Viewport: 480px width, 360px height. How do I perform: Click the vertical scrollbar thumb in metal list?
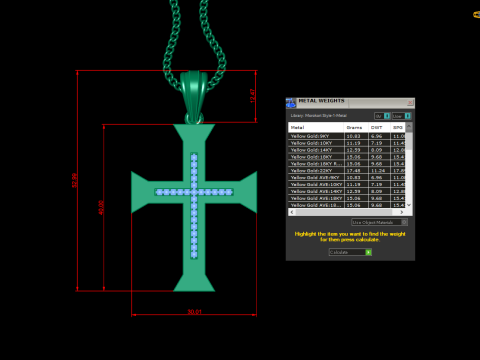409,140
